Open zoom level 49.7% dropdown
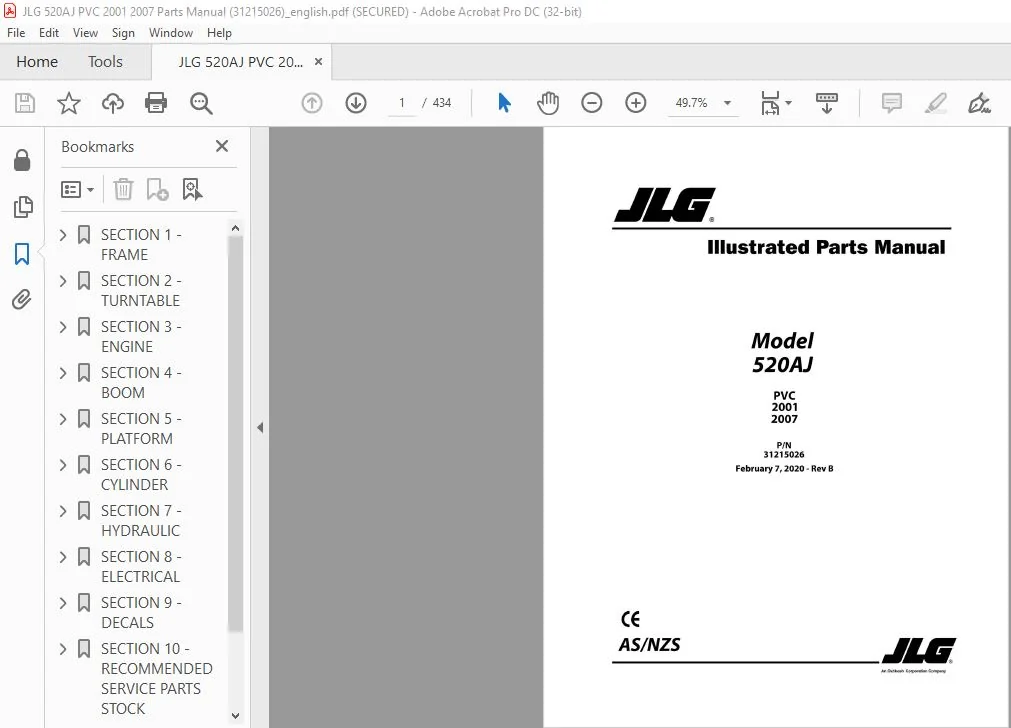 click(x=727, y=103)
